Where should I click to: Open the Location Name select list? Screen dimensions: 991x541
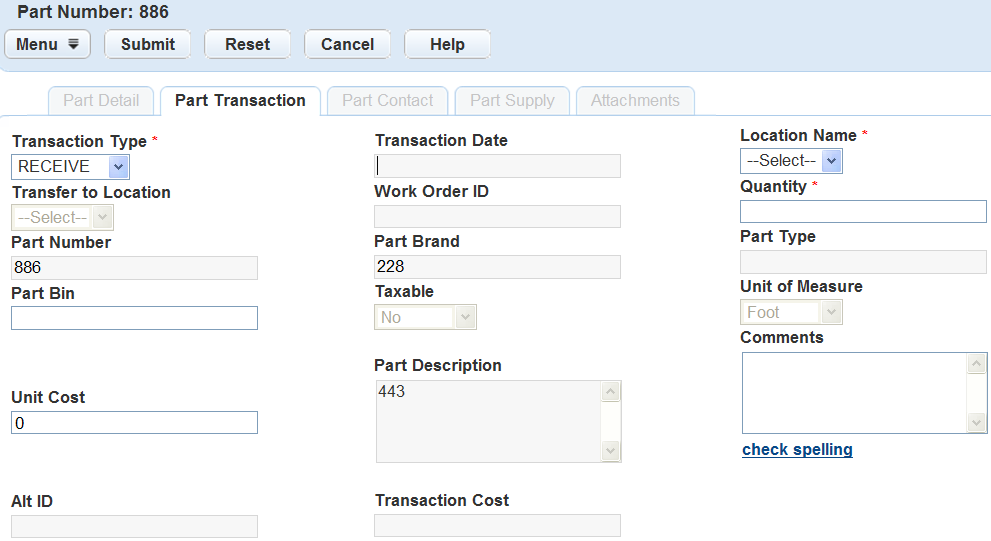pyautogui.click(x=791, y=161)
